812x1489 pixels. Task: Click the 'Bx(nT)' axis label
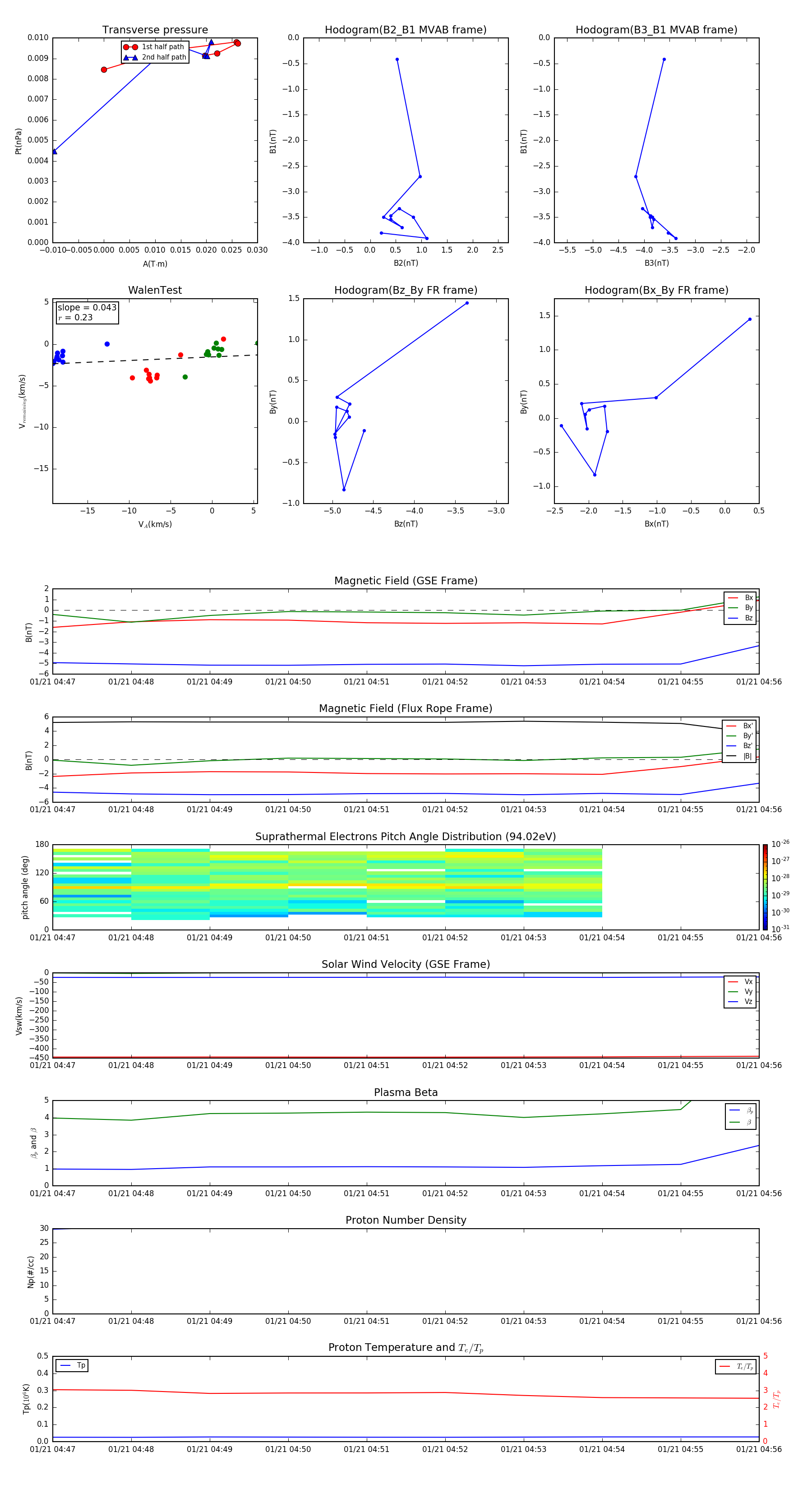(656, 524)
